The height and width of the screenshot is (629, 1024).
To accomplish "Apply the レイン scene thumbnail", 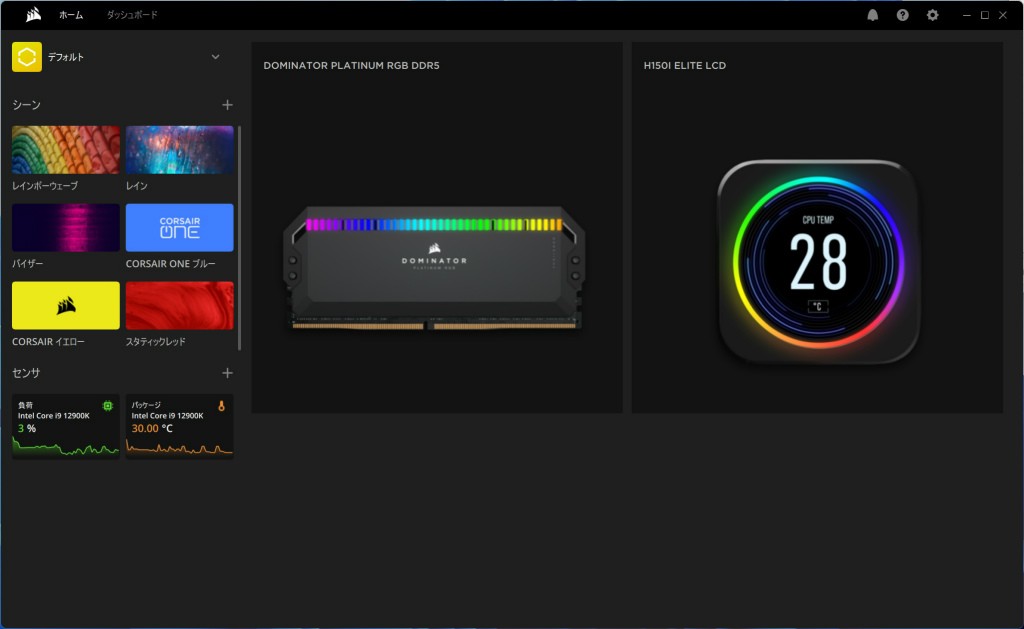I will tap(180, 150).
